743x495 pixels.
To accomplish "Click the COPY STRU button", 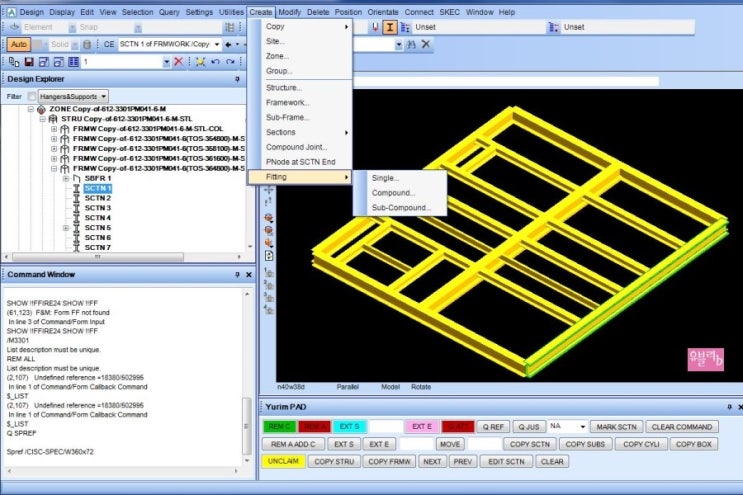I will coord(334,461).
